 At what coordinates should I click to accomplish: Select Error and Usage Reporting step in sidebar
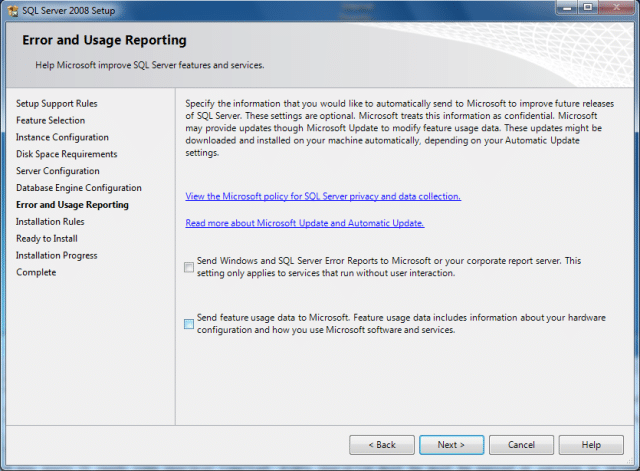(72, 205)
